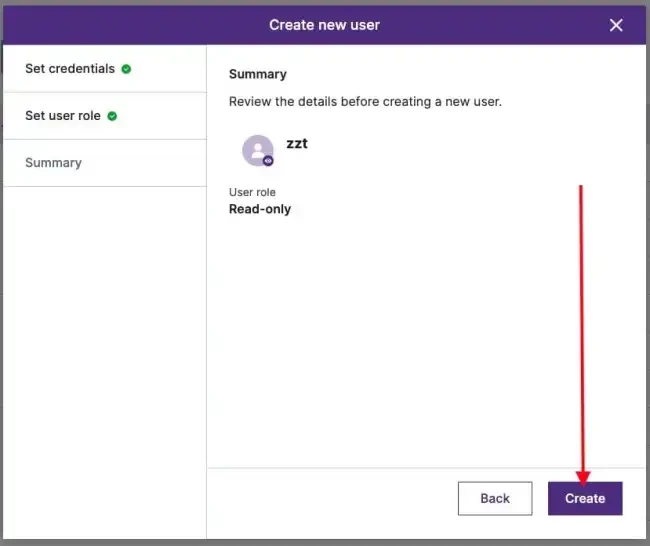Click the eye badge on the avatar

coord(268,161)
